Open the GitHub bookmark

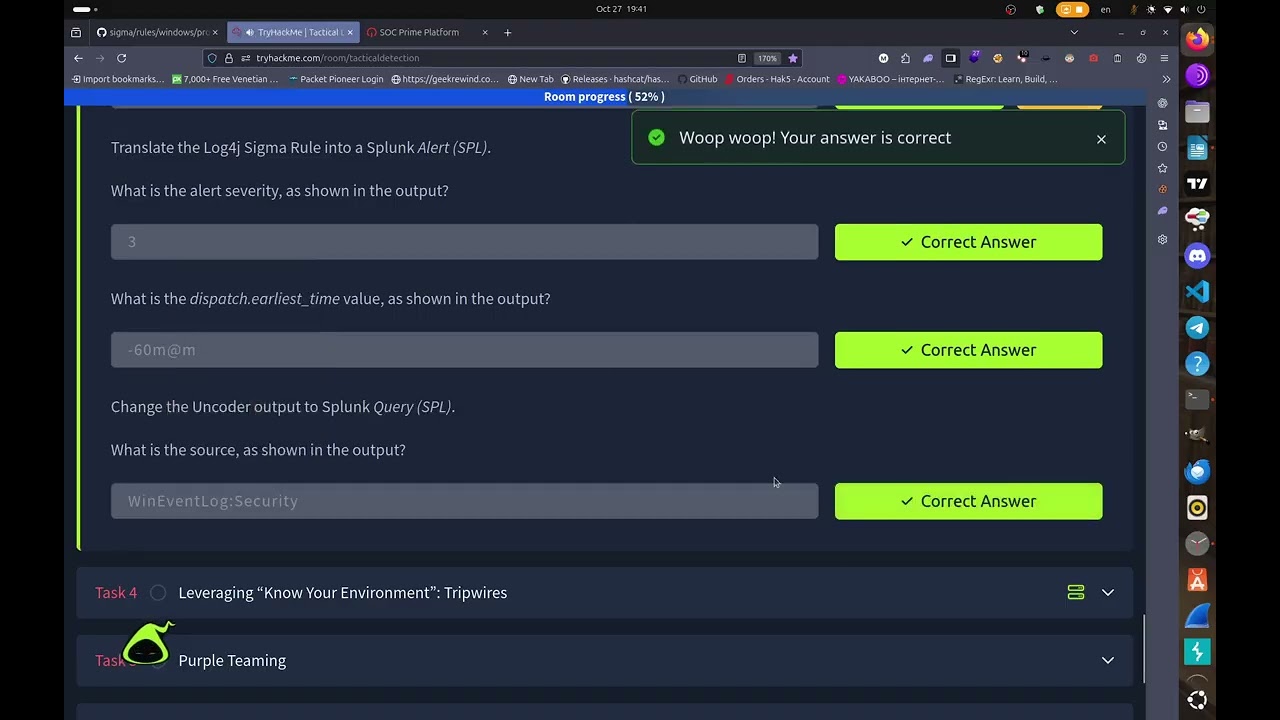[x=698, y=79]
